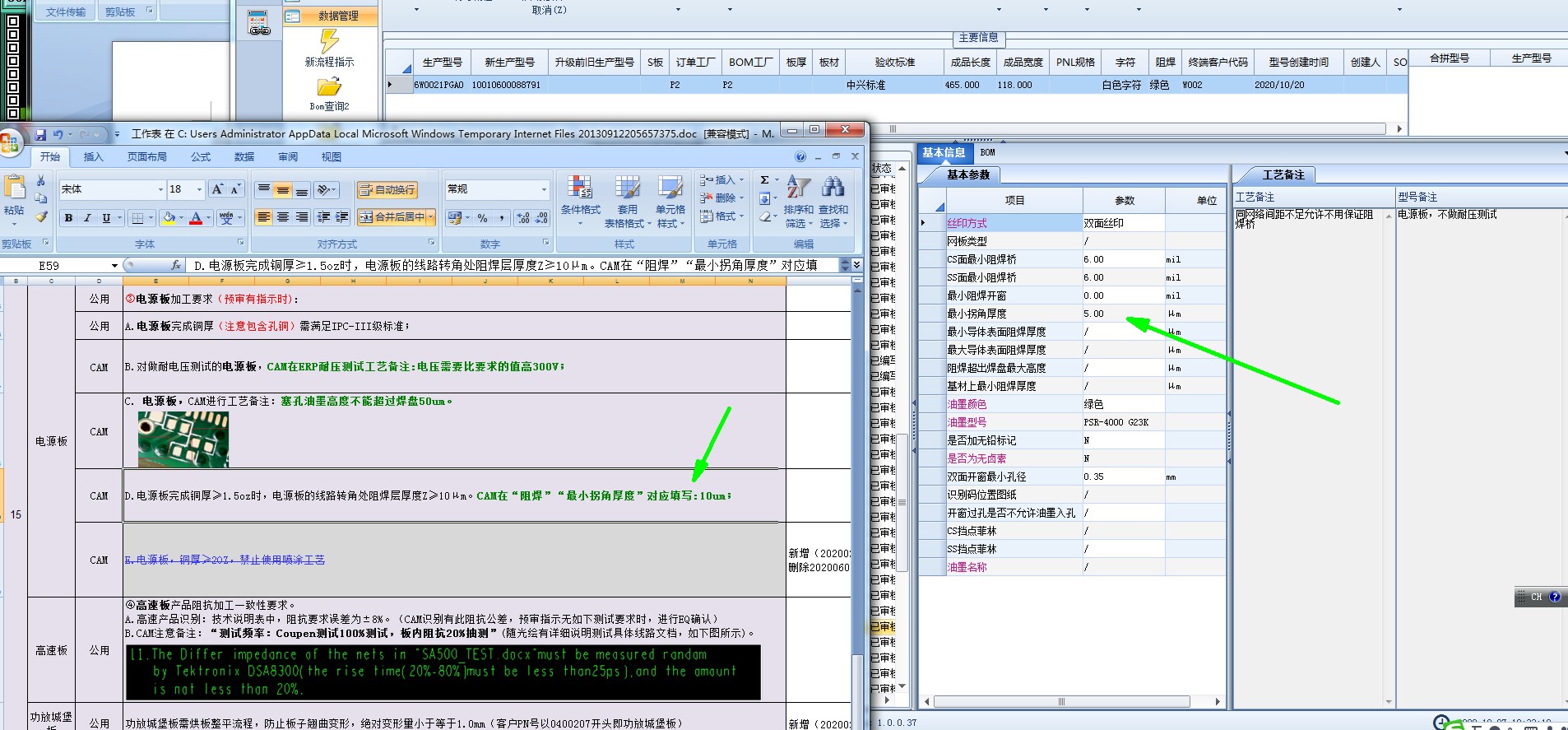Open Format as Table (套用表格格式)
The height and width of the screenshot is (730, 1568).
click(628, 202)
